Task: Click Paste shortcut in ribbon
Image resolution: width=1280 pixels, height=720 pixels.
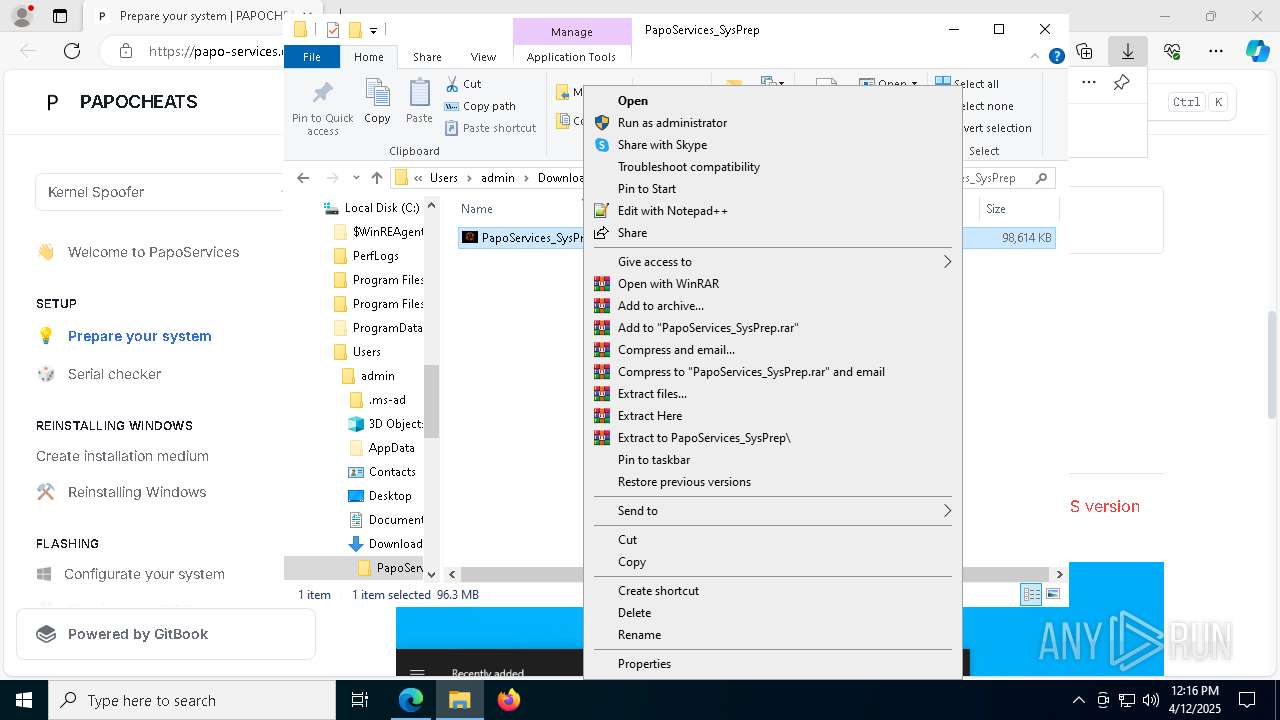Action: tap(491, 128)
